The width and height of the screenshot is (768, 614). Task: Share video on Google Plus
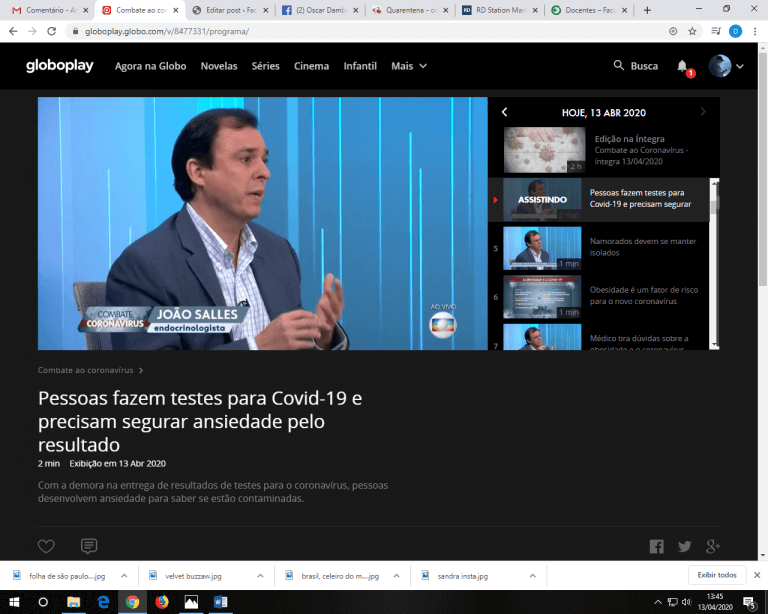[713, 546]
